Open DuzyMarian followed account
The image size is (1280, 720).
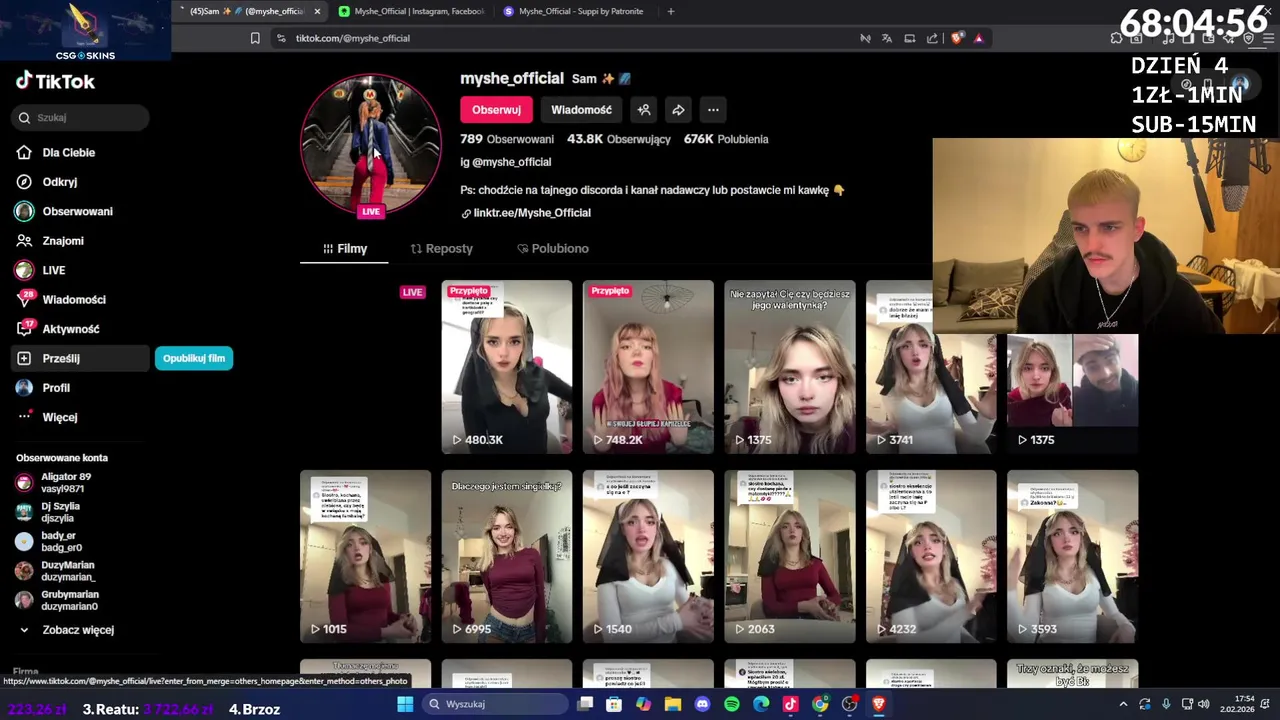tap(56, 571)
